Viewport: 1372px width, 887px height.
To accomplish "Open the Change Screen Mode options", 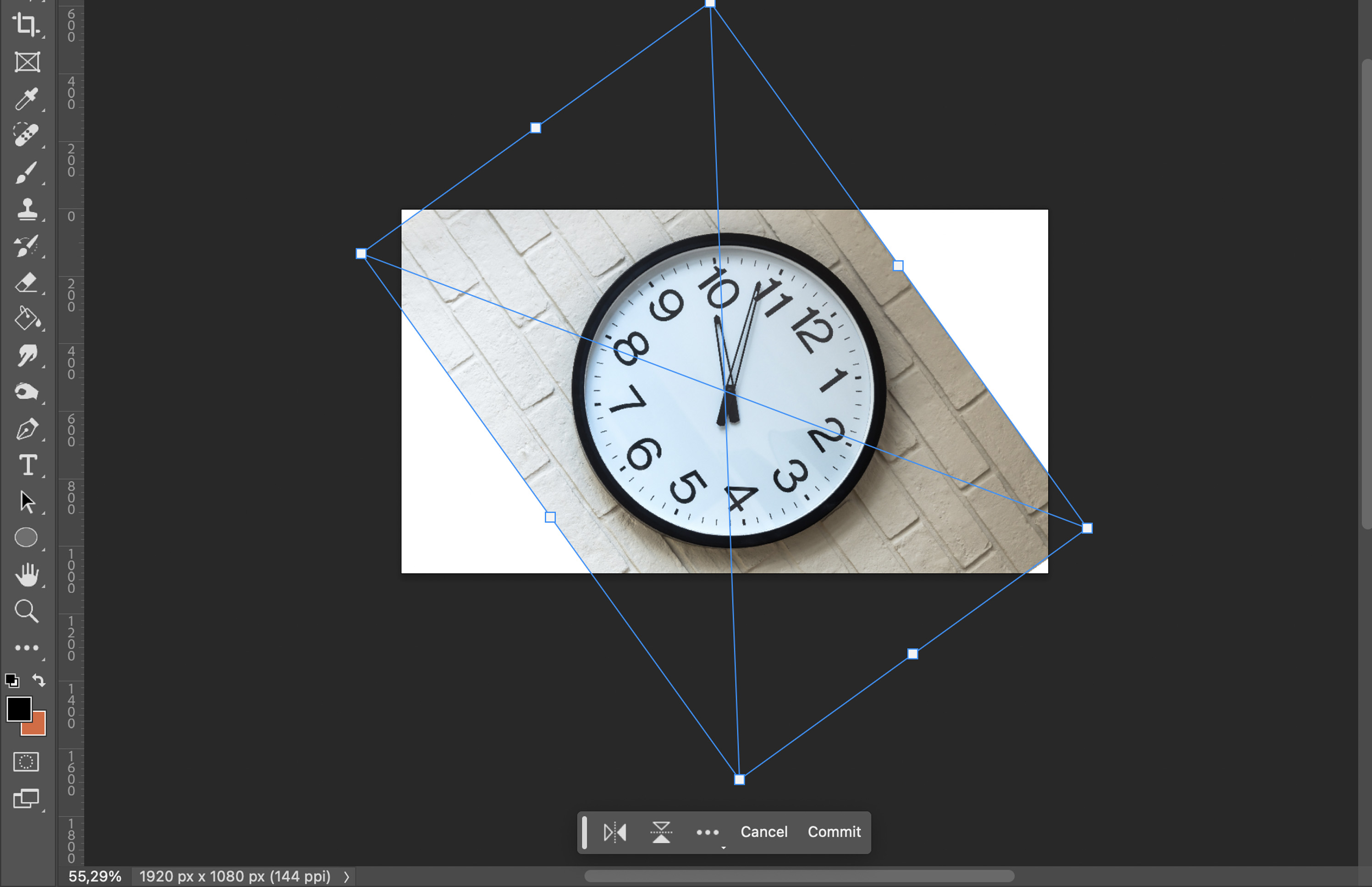I will [x=26, y=799].
